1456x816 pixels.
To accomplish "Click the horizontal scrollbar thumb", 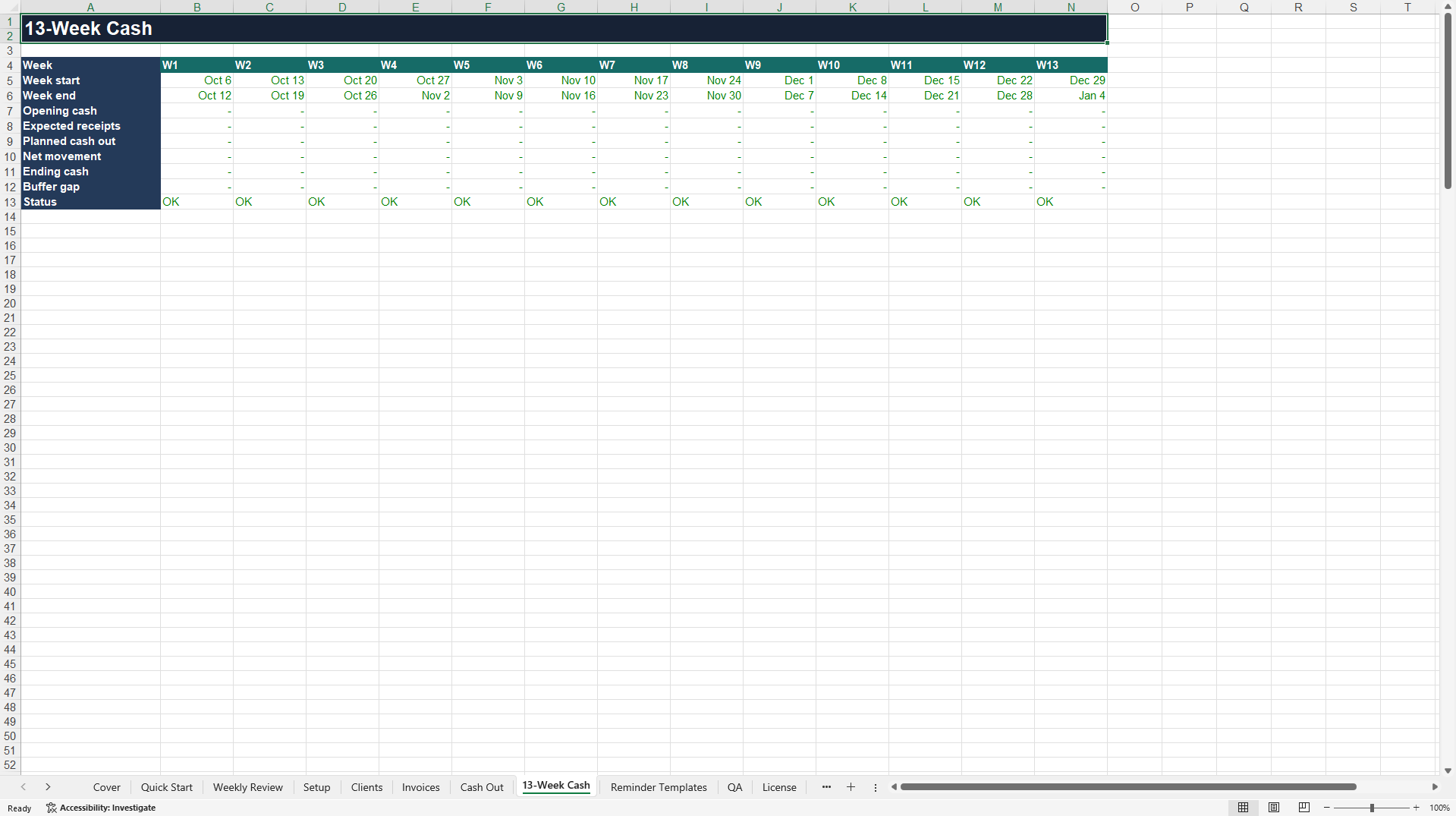I will [x=1128, y=787].
